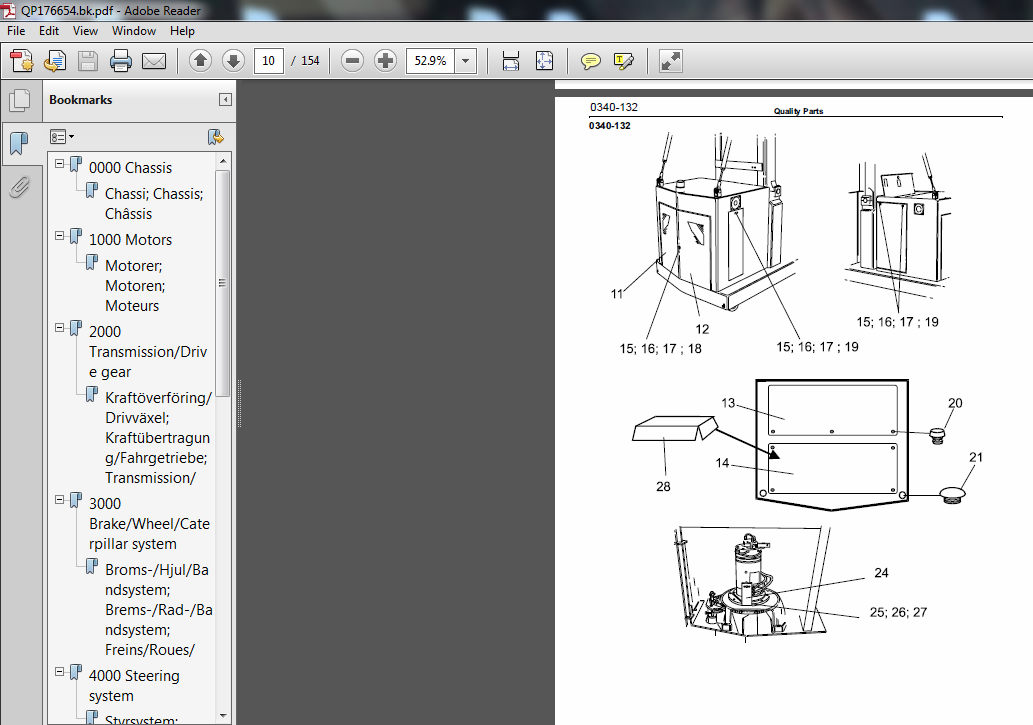Go to next page with down arrow
1033x725 pixels.
[x=233, y=61]
